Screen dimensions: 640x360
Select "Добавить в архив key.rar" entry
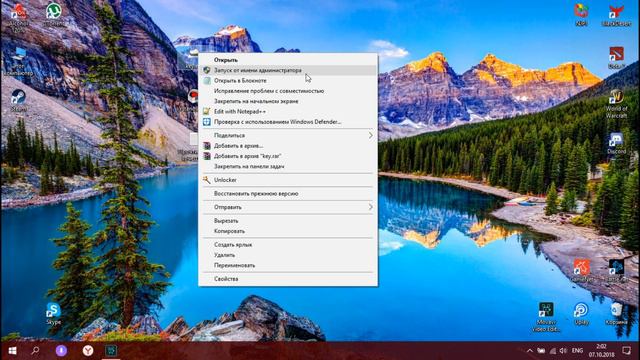pyautogui.click(x=288, y=156)
